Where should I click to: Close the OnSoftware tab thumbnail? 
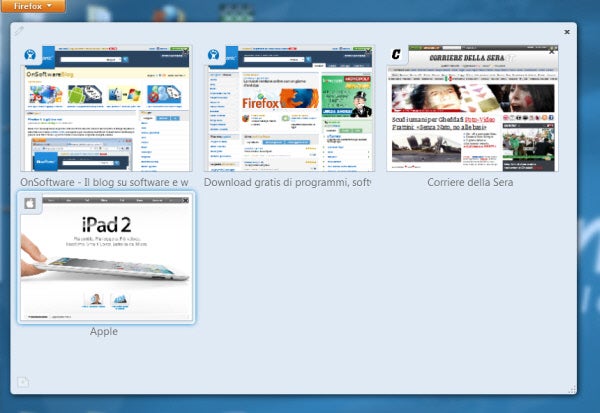tap(185, 51)
